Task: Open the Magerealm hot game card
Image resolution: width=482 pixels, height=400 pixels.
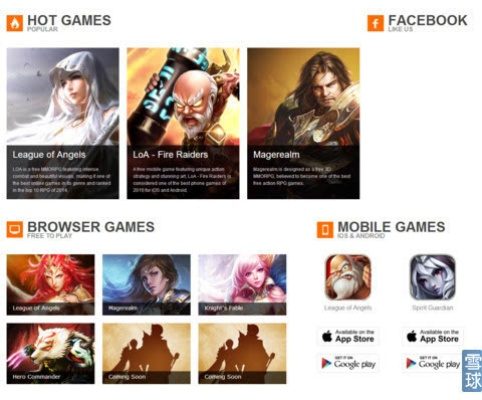Action: click(303, 123)
